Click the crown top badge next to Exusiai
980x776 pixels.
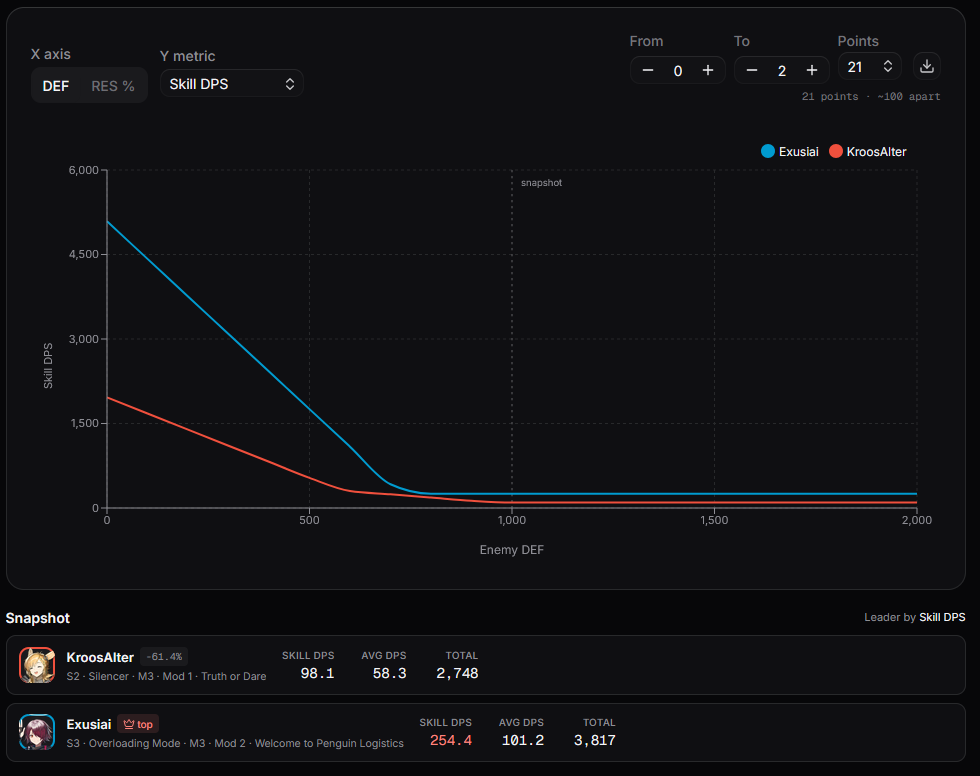(x=138, y=724)
